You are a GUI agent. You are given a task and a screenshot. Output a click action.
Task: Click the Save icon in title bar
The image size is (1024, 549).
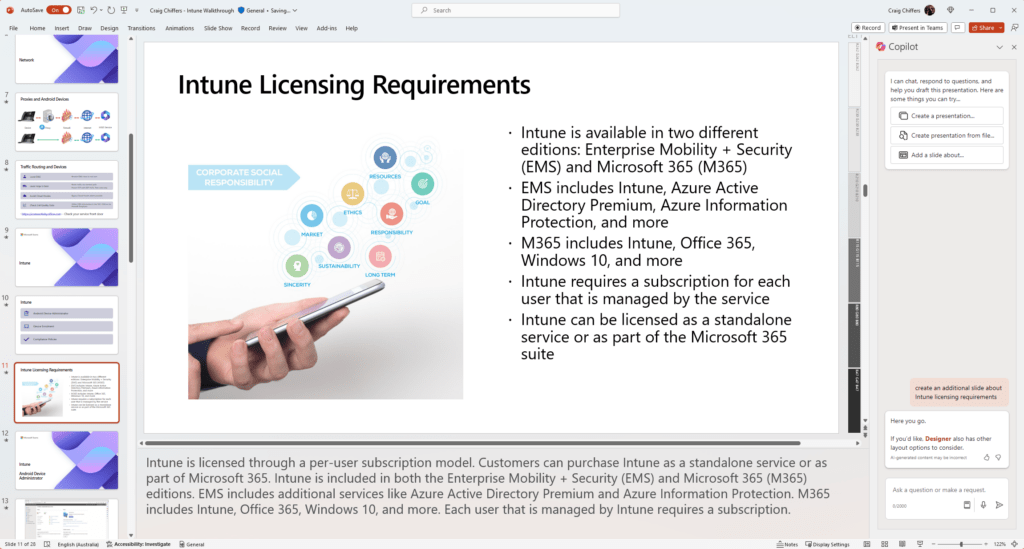[81, 10]
